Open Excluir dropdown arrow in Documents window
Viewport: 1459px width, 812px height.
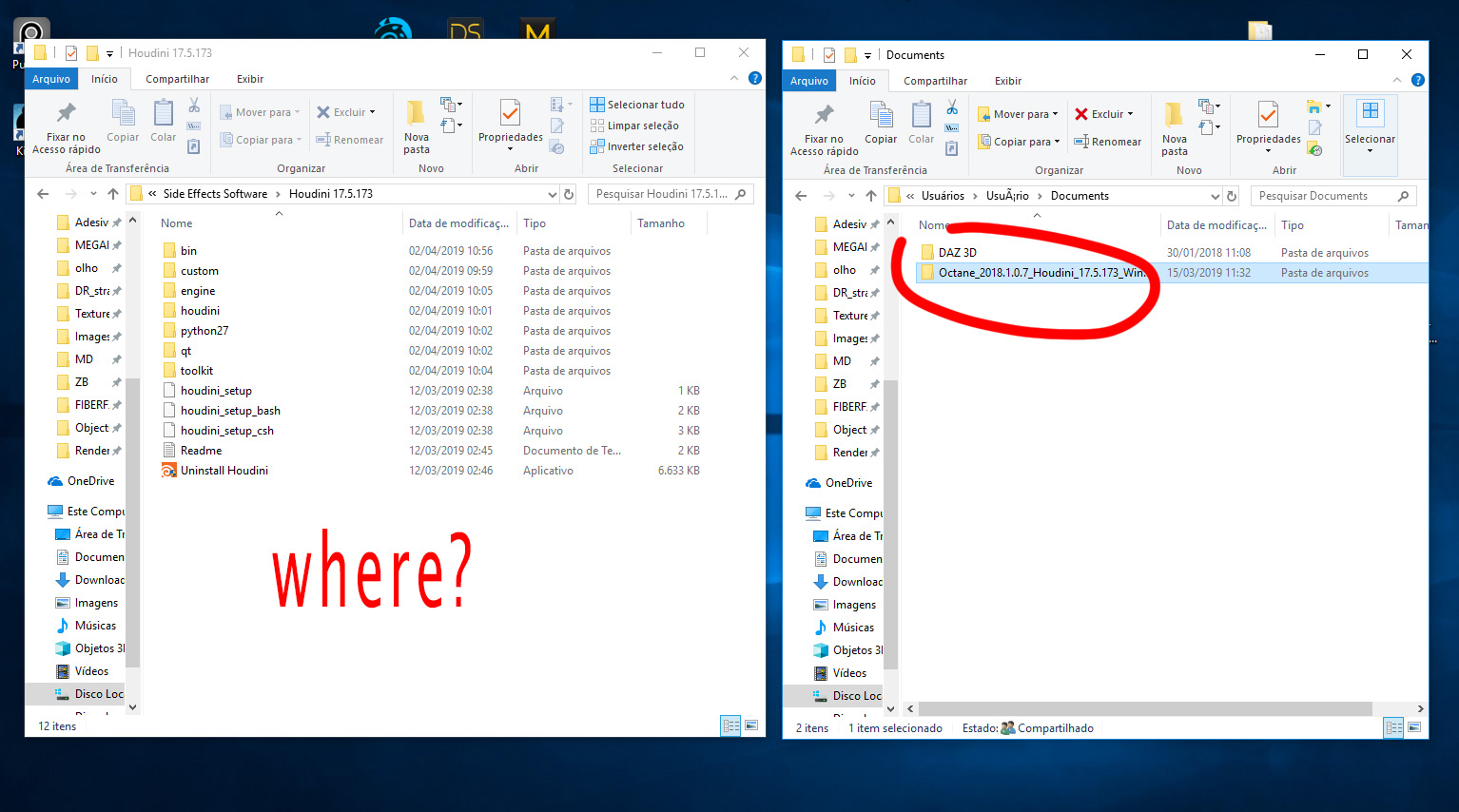click(1130, 114)
